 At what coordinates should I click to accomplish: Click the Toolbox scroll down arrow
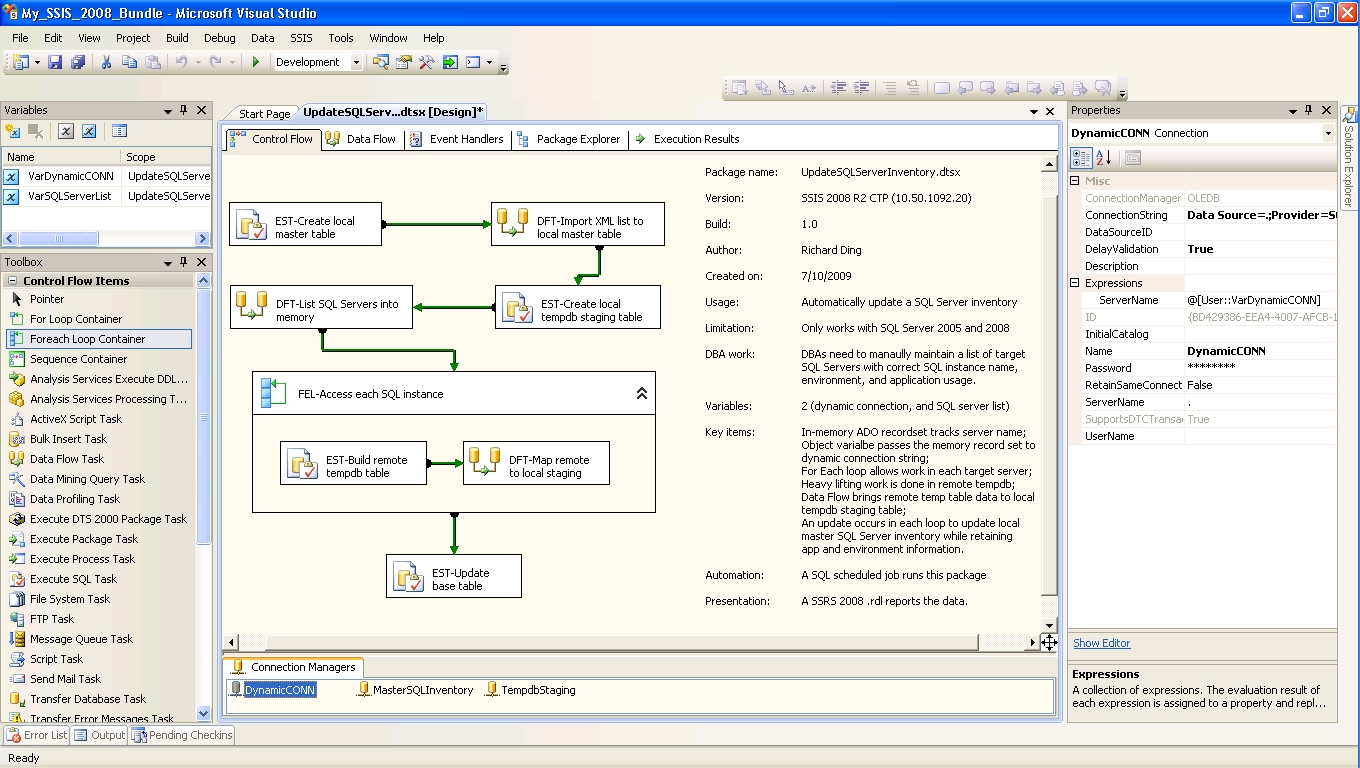coord(204,713)
